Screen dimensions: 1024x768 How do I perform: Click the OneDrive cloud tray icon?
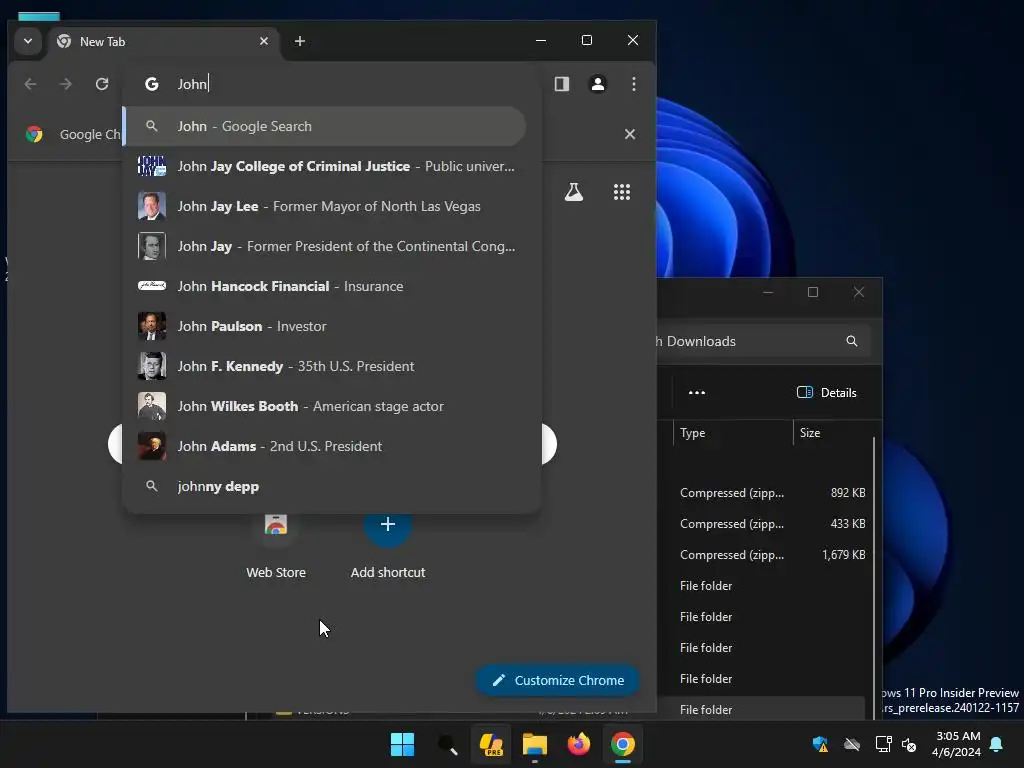852,744
